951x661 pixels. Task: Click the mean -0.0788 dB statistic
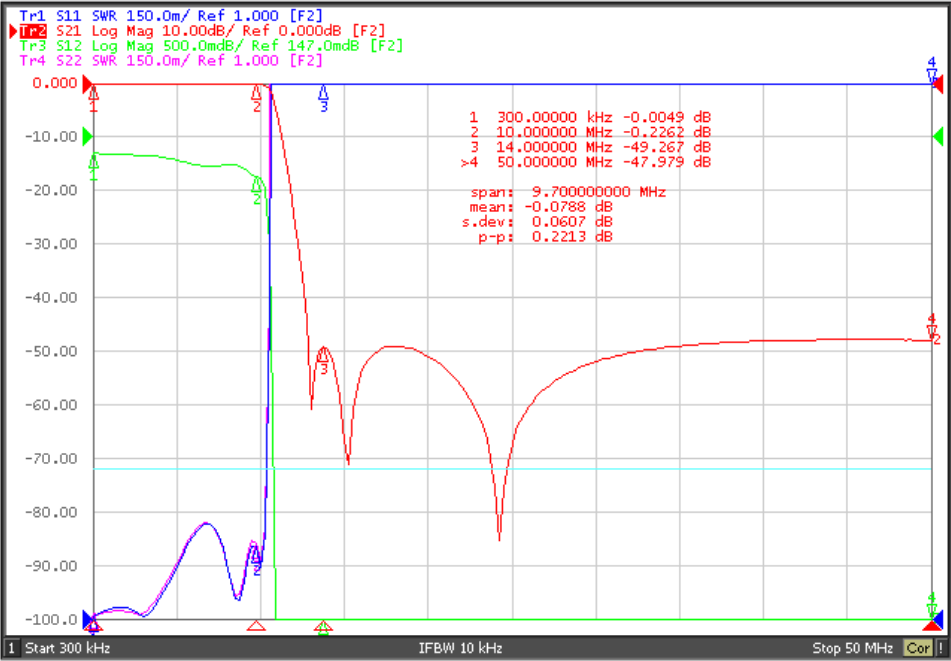pos(542,207)
